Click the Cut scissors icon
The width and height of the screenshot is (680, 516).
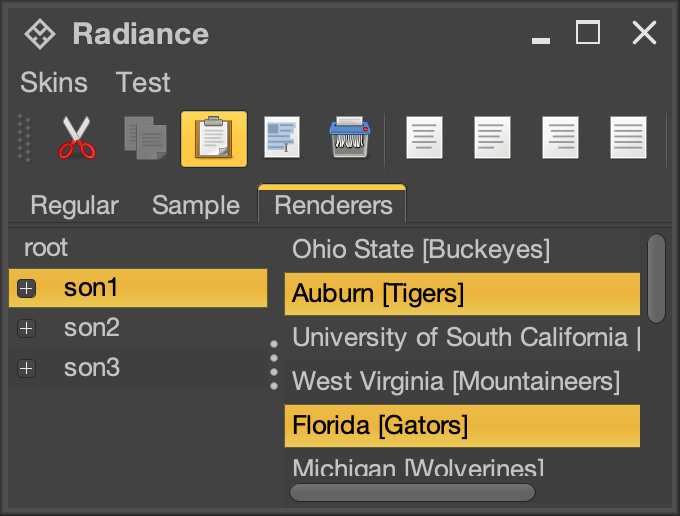[77, 138]
